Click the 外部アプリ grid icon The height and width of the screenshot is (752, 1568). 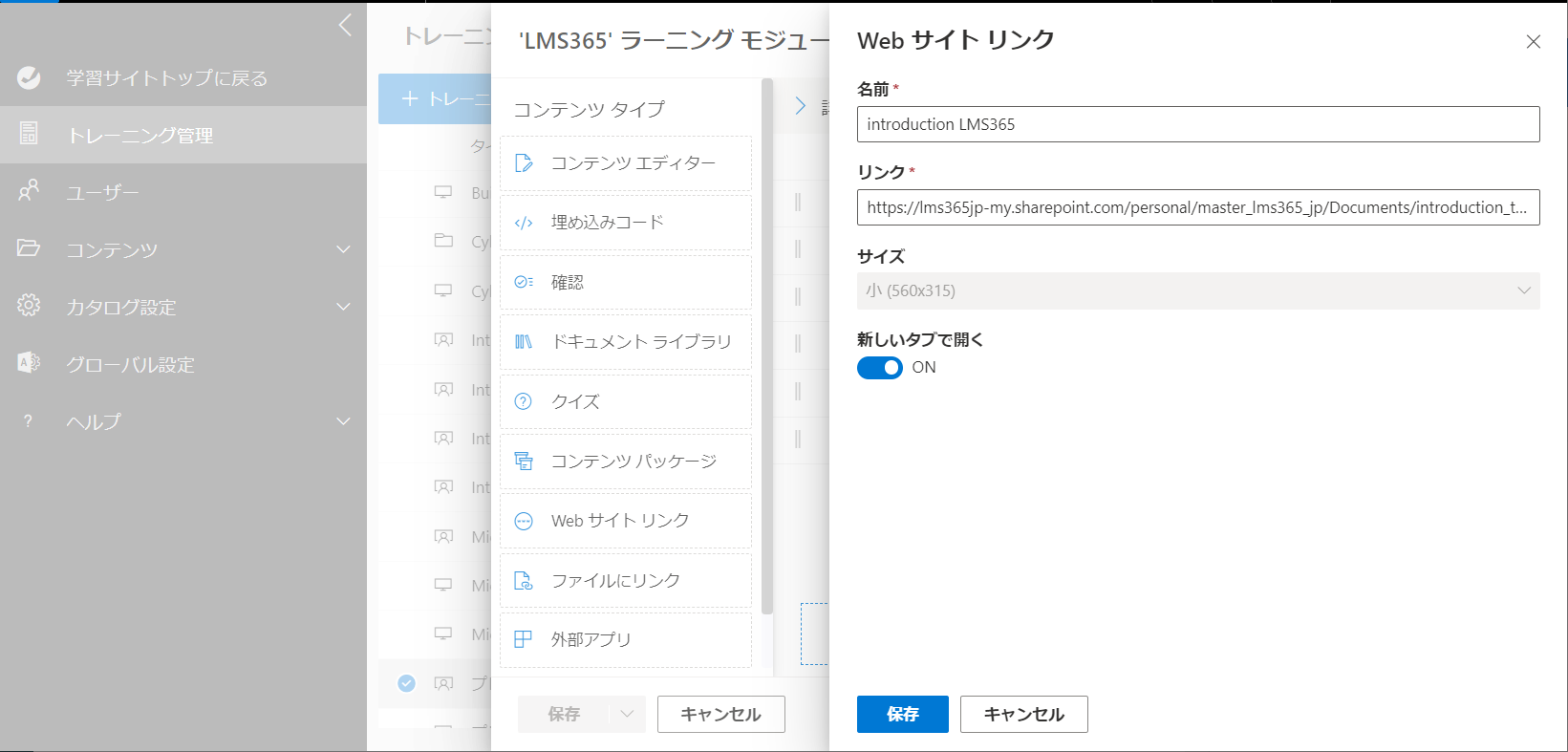tap(524, 639)
